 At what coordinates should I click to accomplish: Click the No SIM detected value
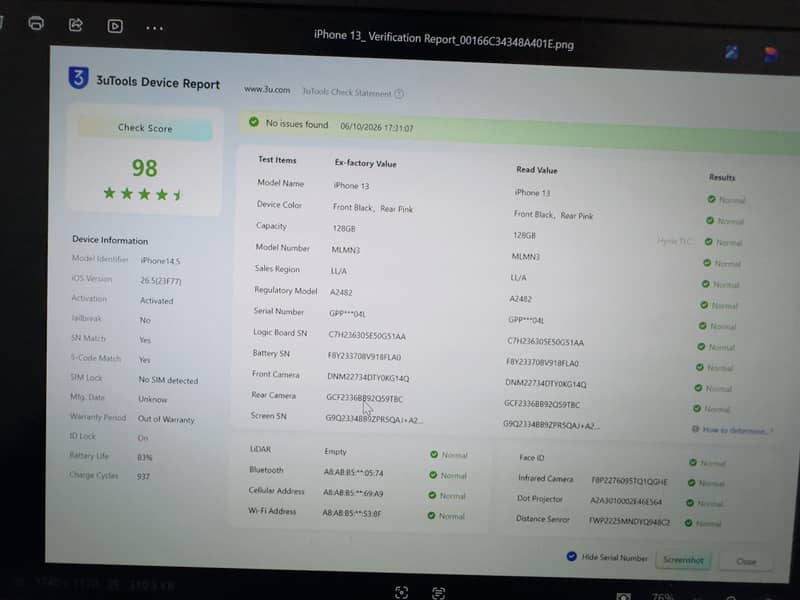click(x=168, y=380)
